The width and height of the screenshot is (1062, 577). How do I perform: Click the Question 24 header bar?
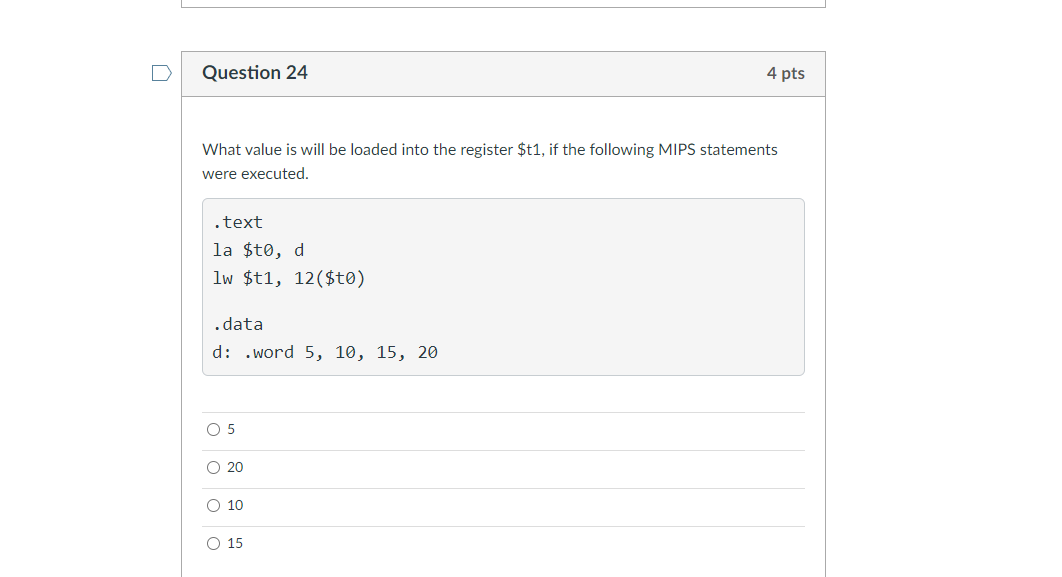(x=503, y=73)
